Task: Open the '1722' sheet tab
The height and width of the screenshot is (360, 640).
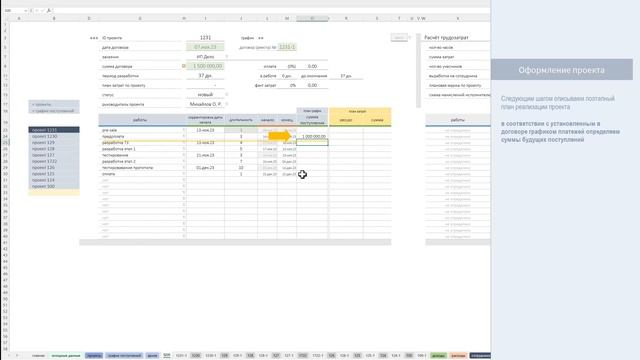Action: point(303,356)
